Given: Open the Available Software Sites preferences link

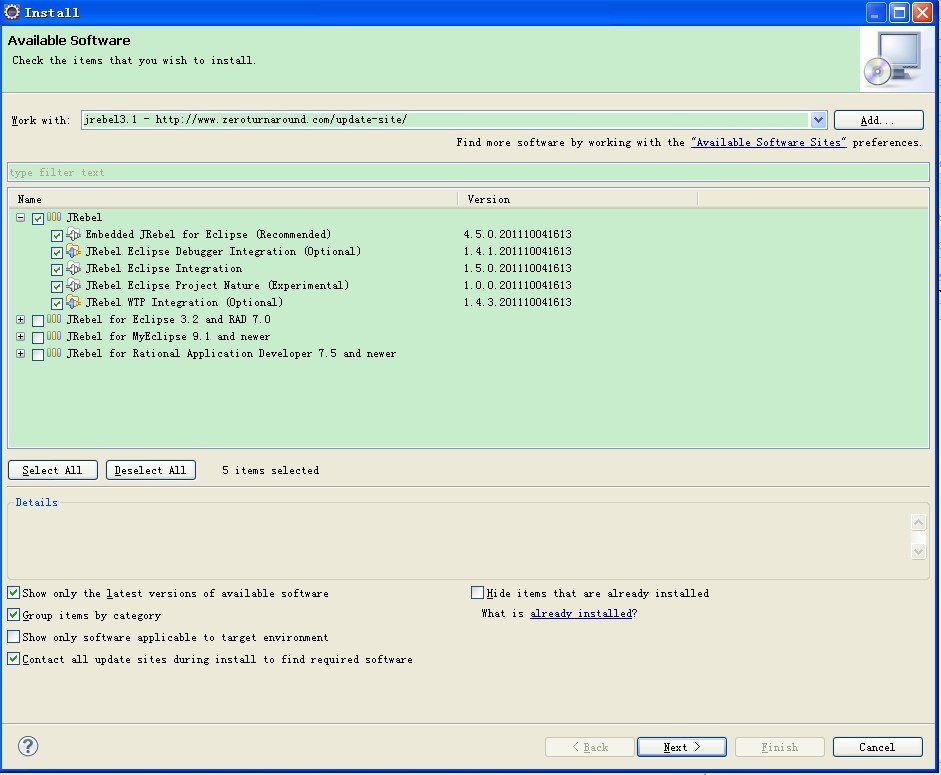Looking at the screenshot, I should [769, 142].
